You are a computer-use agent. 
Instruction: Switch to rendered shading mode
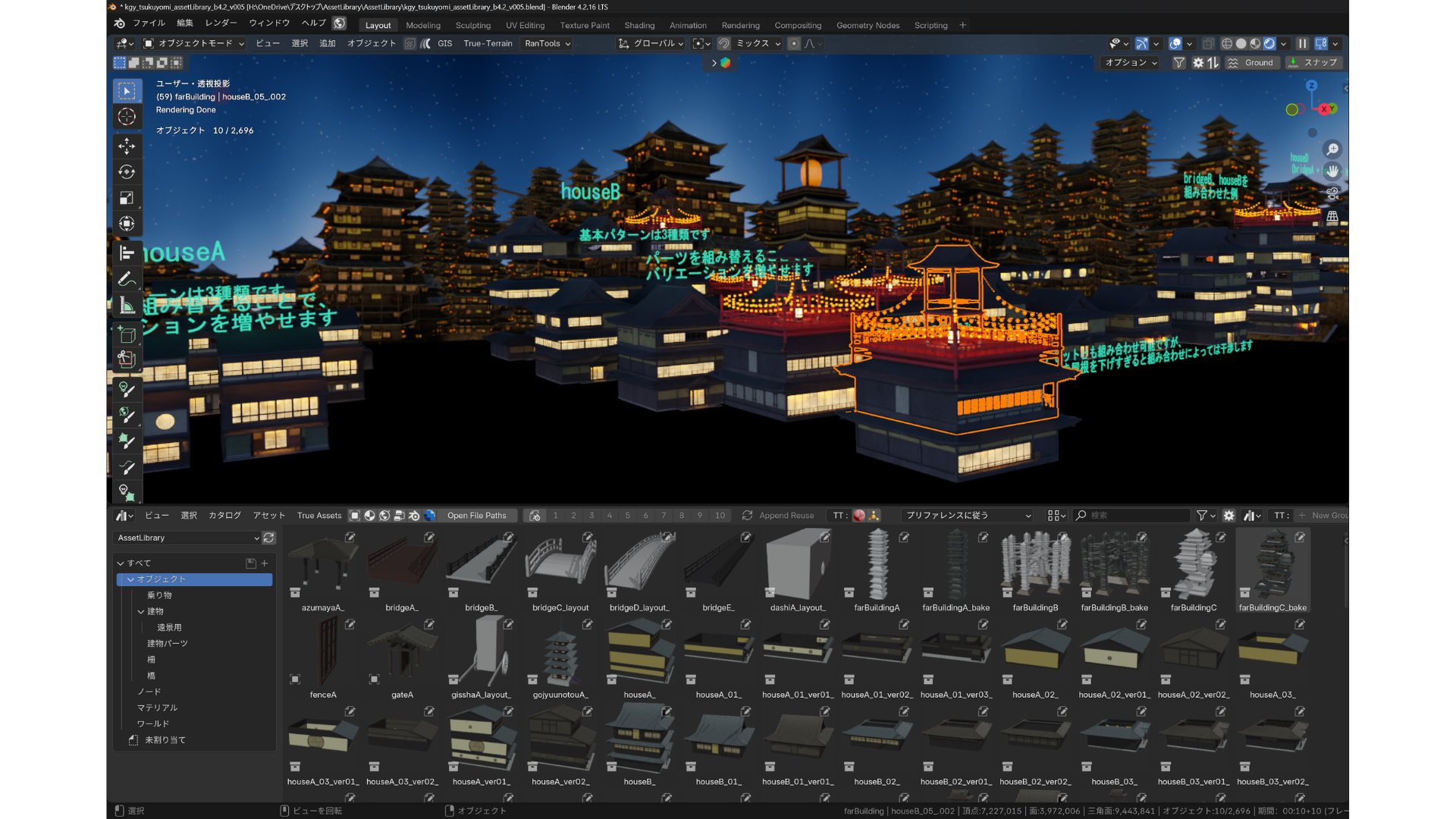1269,44
